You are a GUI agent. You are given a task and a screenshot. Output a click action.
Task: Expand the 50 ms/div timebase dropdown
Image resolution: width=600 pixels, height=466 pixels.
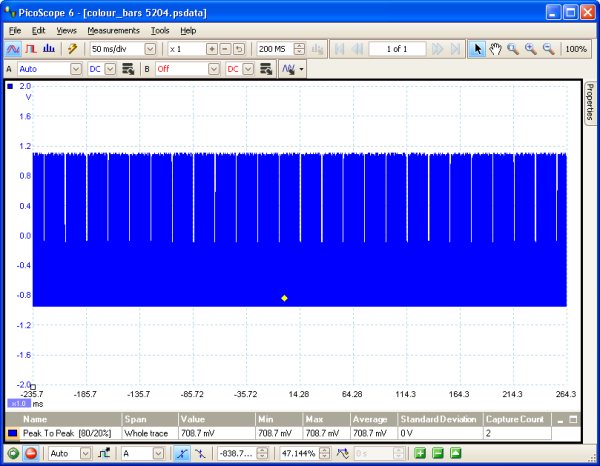click(150, 49)
